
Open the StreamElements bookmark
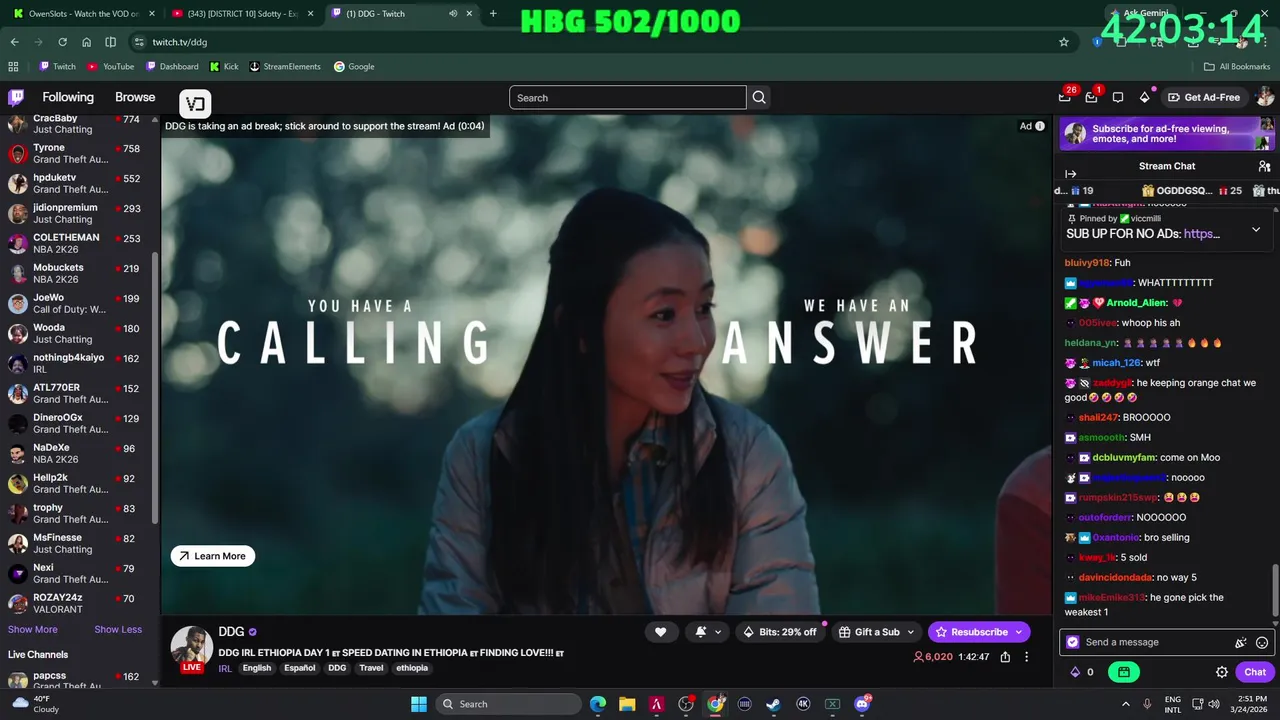pos(285,66)
